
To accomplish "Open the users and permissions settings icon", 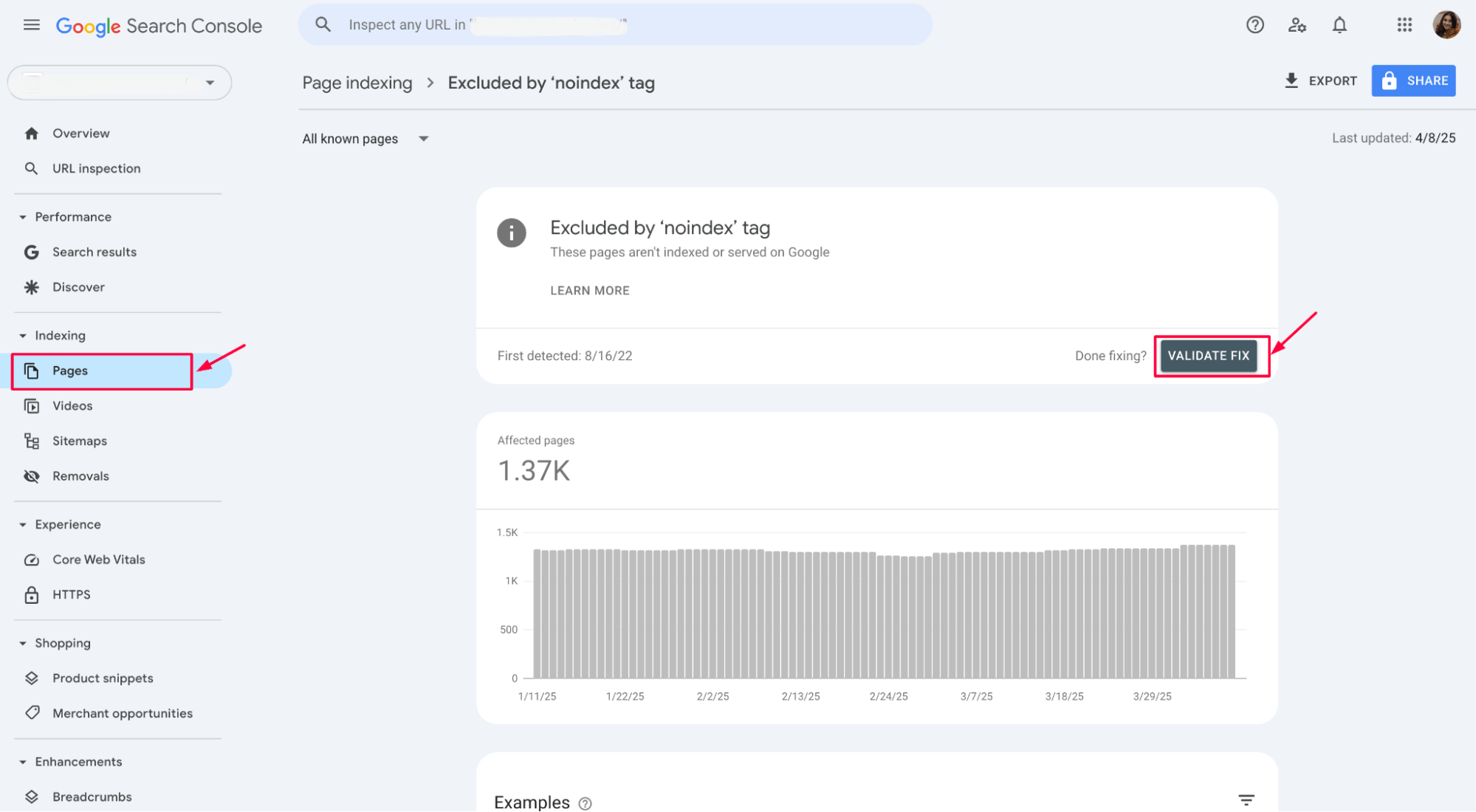I will (1297, 25).
